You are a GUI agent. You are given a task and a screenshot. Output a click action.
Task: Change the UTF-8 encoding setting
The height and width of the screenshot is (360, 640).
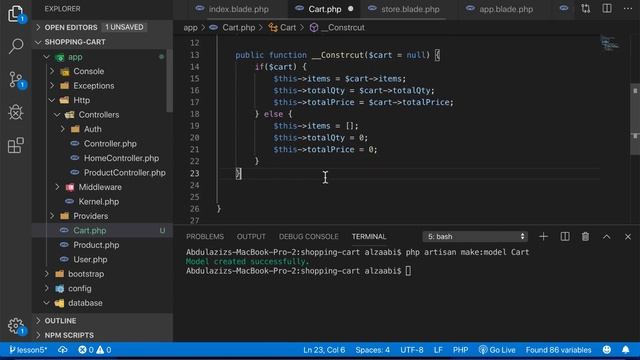(412, 350)
